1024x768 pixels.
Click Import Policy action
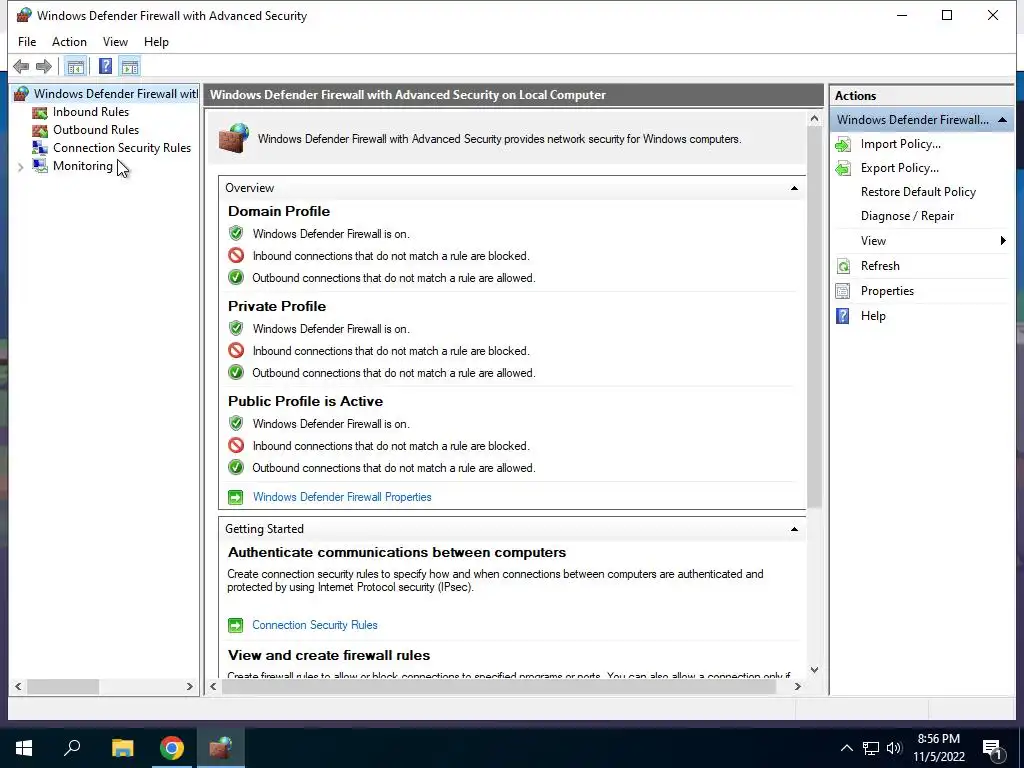[x=901, y=144]
